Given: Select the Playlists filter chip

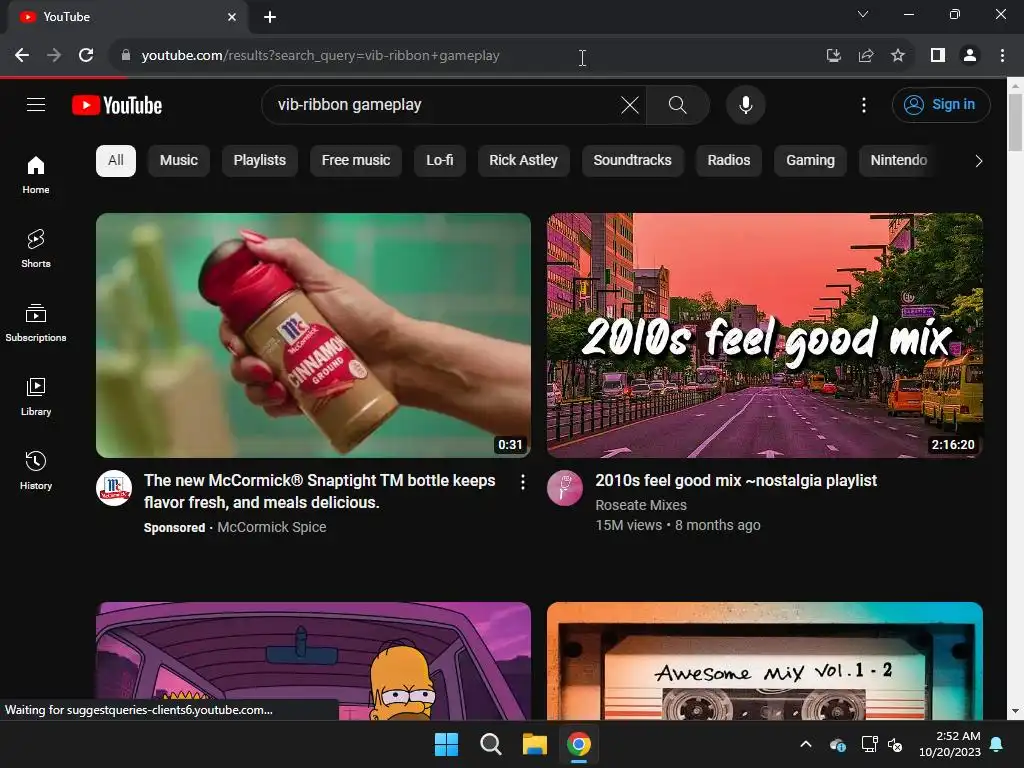Looking at the screenshot, I should click(x=259, y=161).
